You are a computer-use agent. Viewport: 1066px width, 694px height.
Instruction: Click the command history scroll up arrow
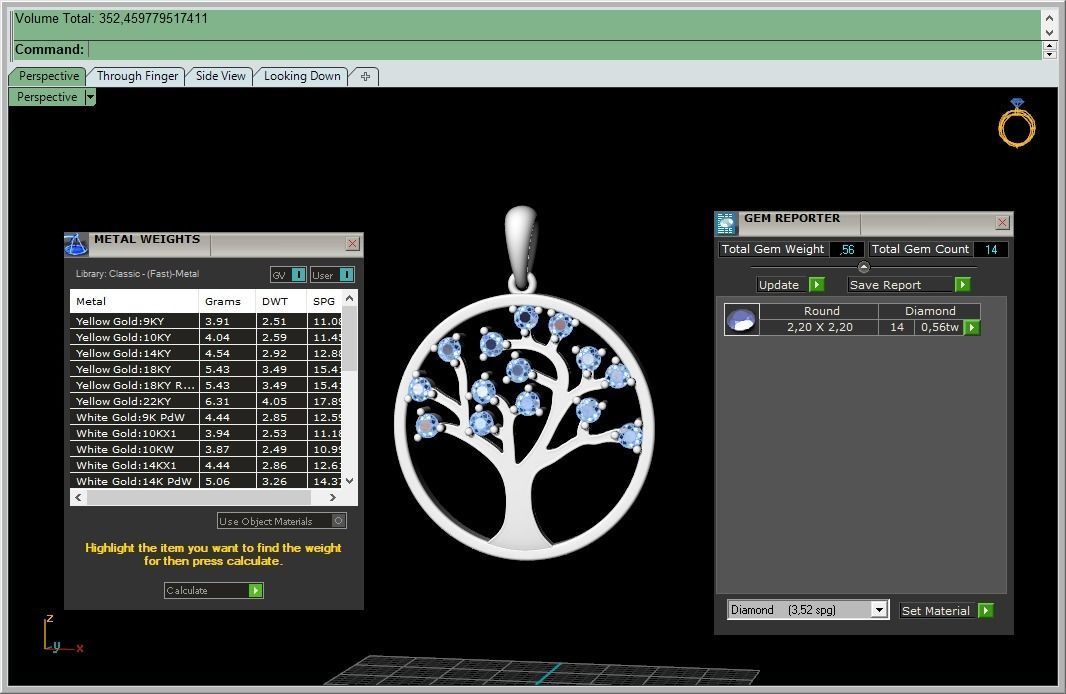coord(1050,18)
